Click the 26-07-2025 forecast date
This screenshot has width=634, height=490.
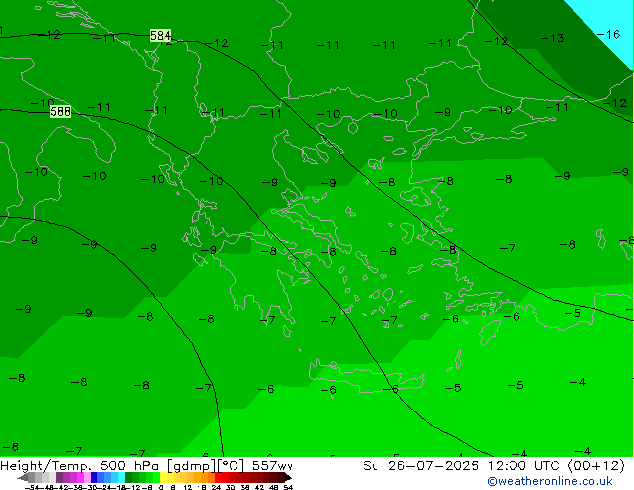(433, 466)
